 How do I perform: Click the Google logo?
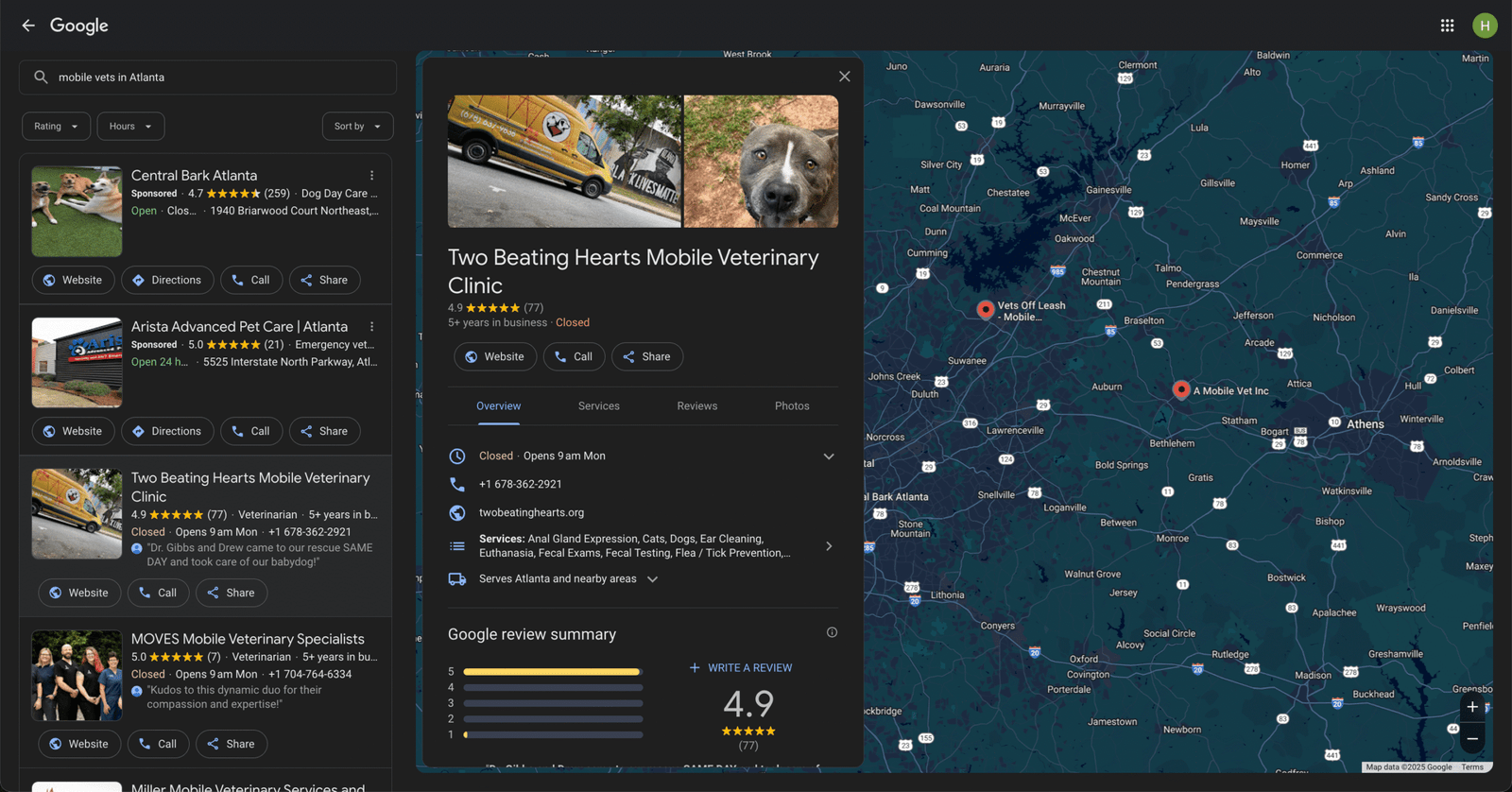tap(79, 26)
